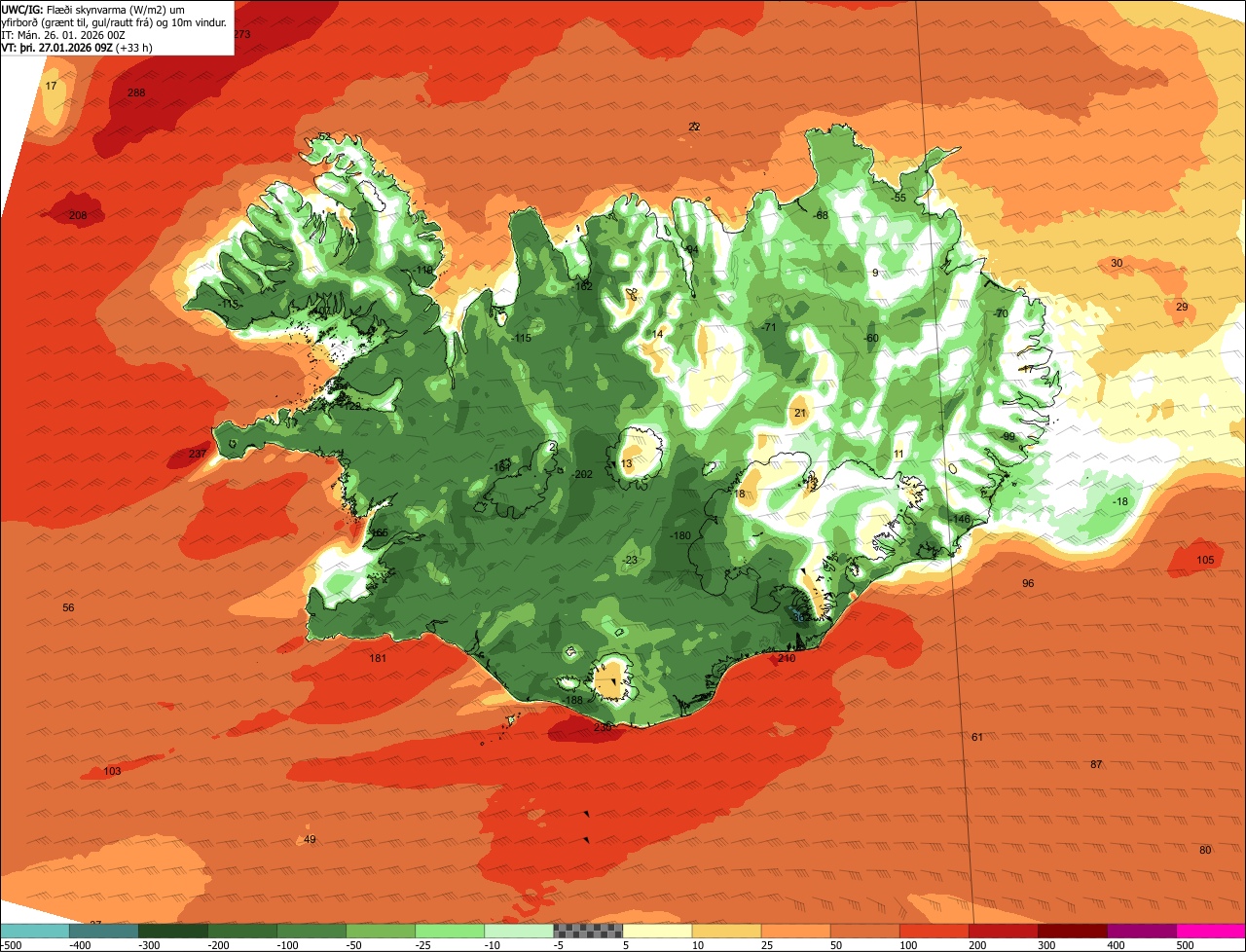Select the pale yellow 5 to 10 legend swatch
1246x952 pixels.
click(x=657, y=931)
